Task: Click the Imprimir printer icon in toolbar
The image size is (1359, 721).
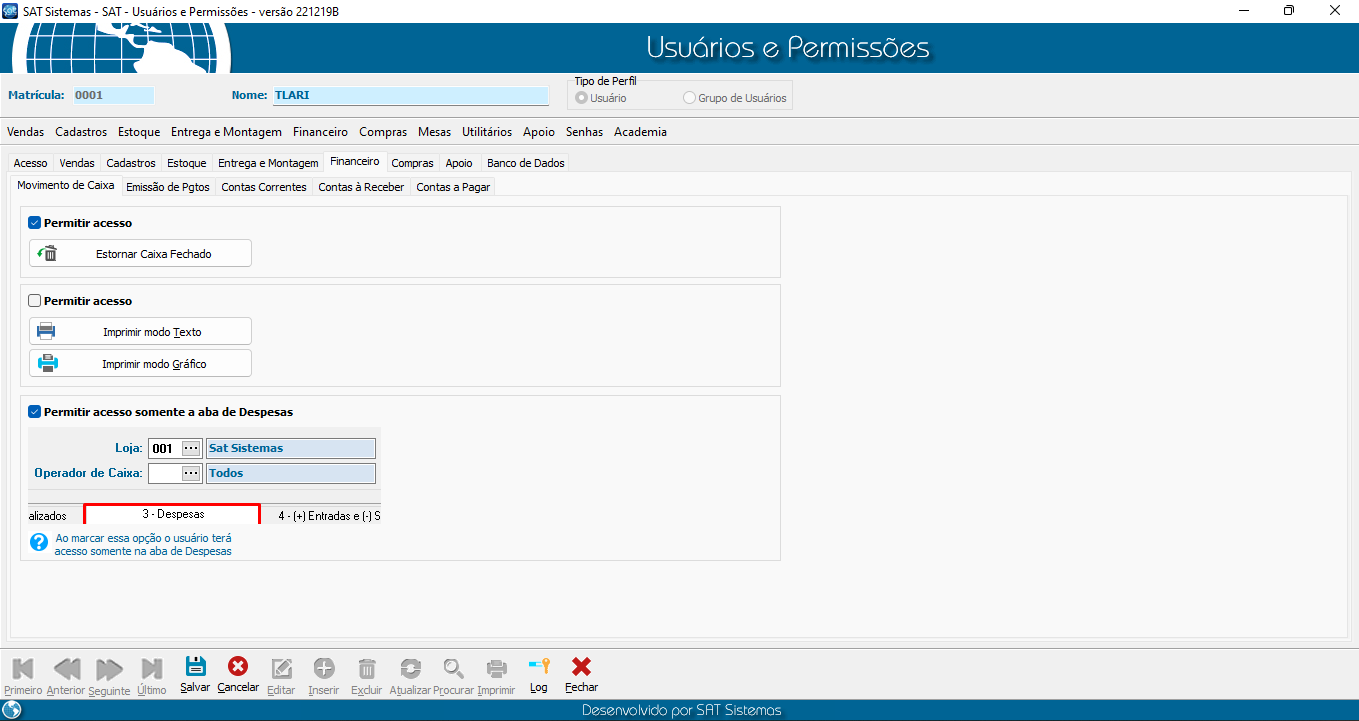Action: pos(496,669)
